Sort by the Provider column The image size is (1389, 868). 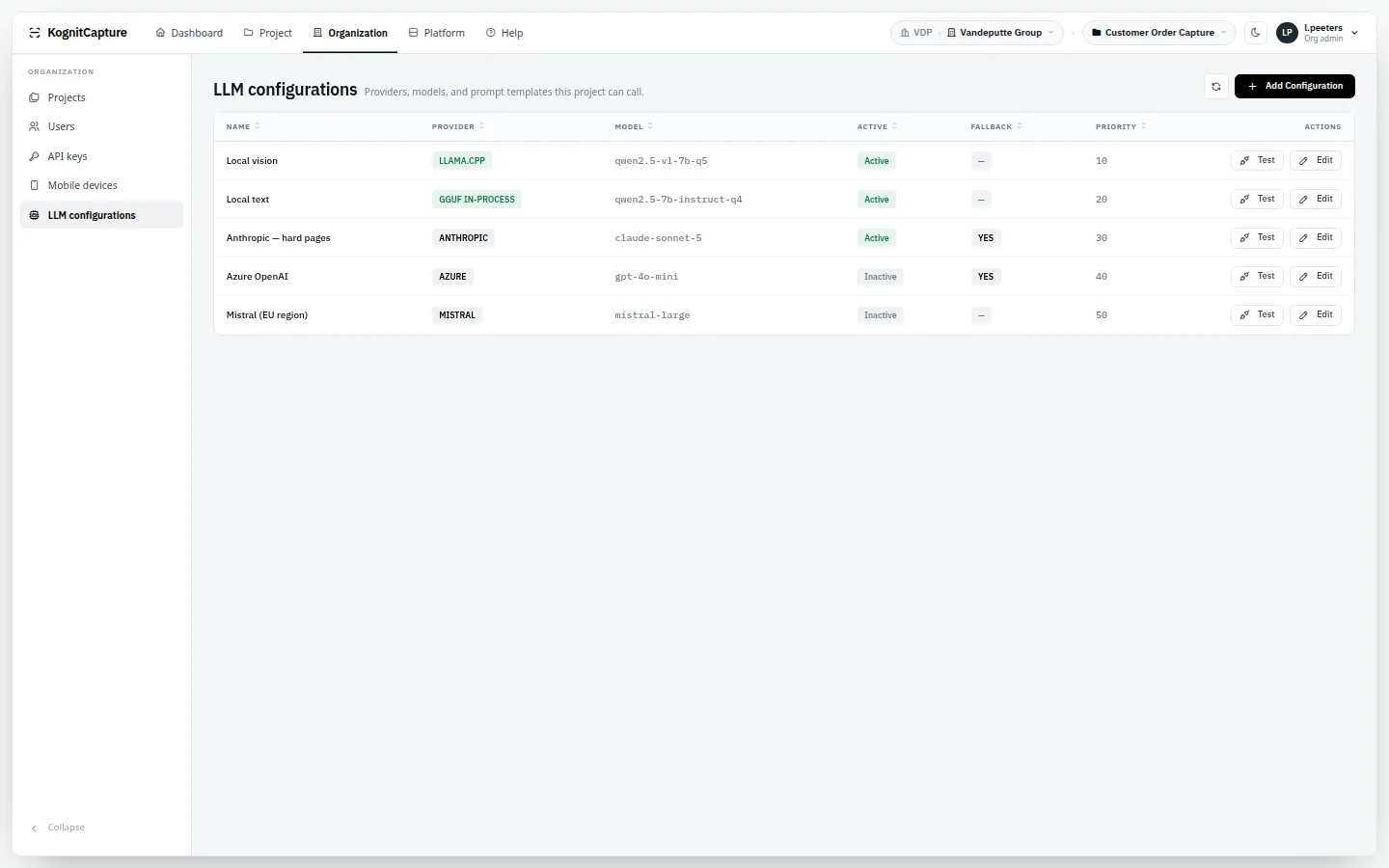coord(458,126)
